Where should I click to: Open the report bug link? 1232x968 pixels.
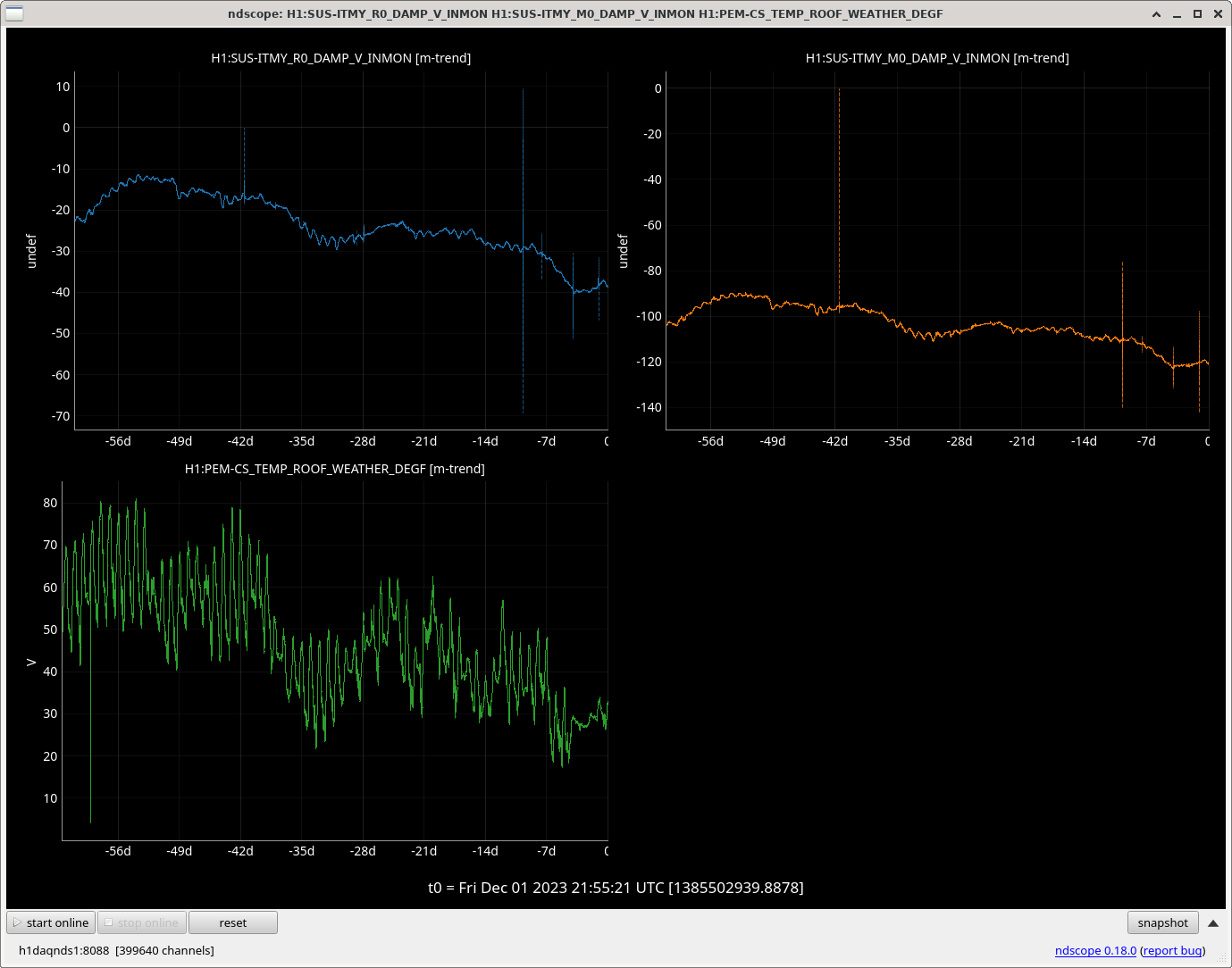tap(1172, 950)
